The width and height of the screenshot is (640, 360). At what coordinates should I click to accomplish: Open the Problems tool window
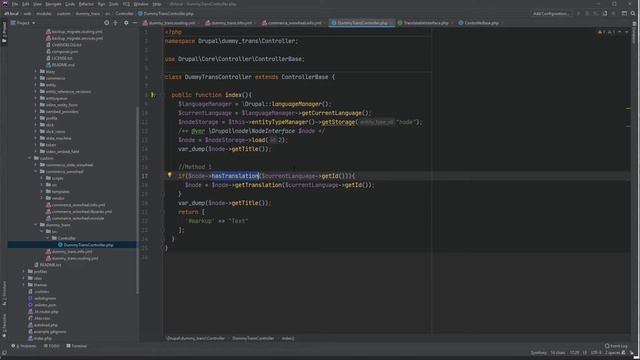[24, 346]
